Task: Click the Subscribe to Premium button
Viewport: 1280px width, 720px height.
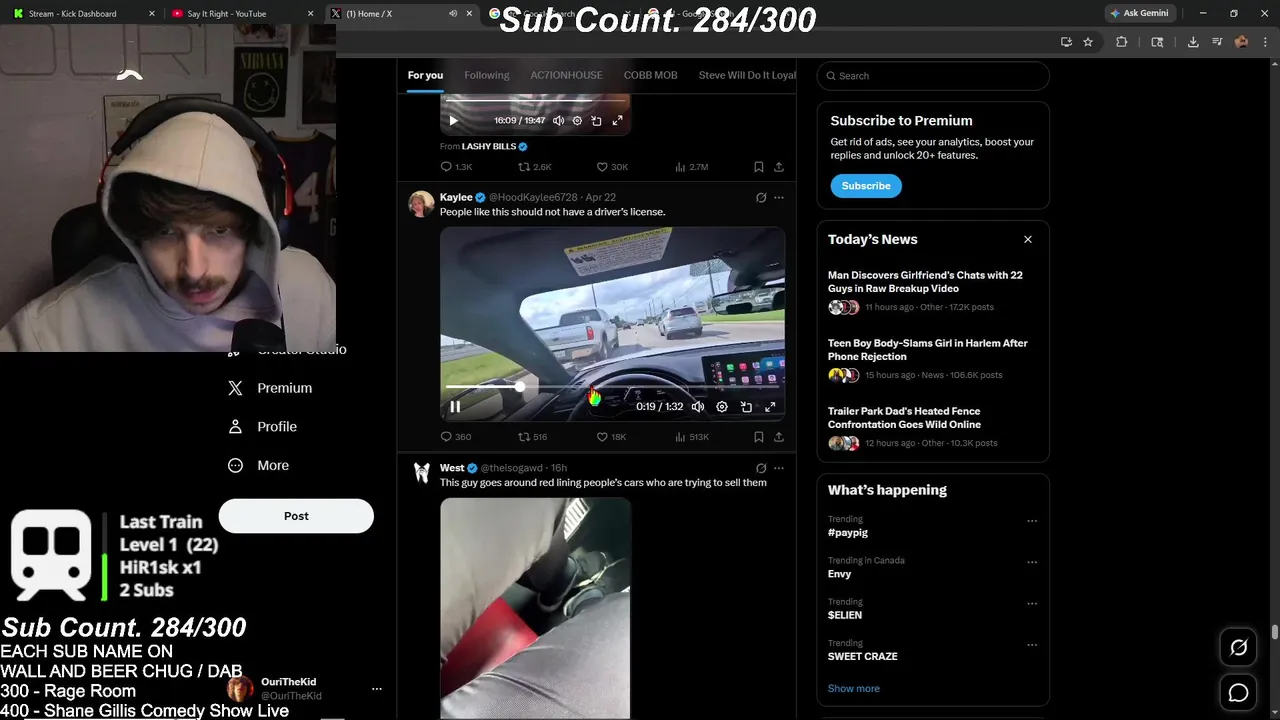Action: (x=866, y=186)
